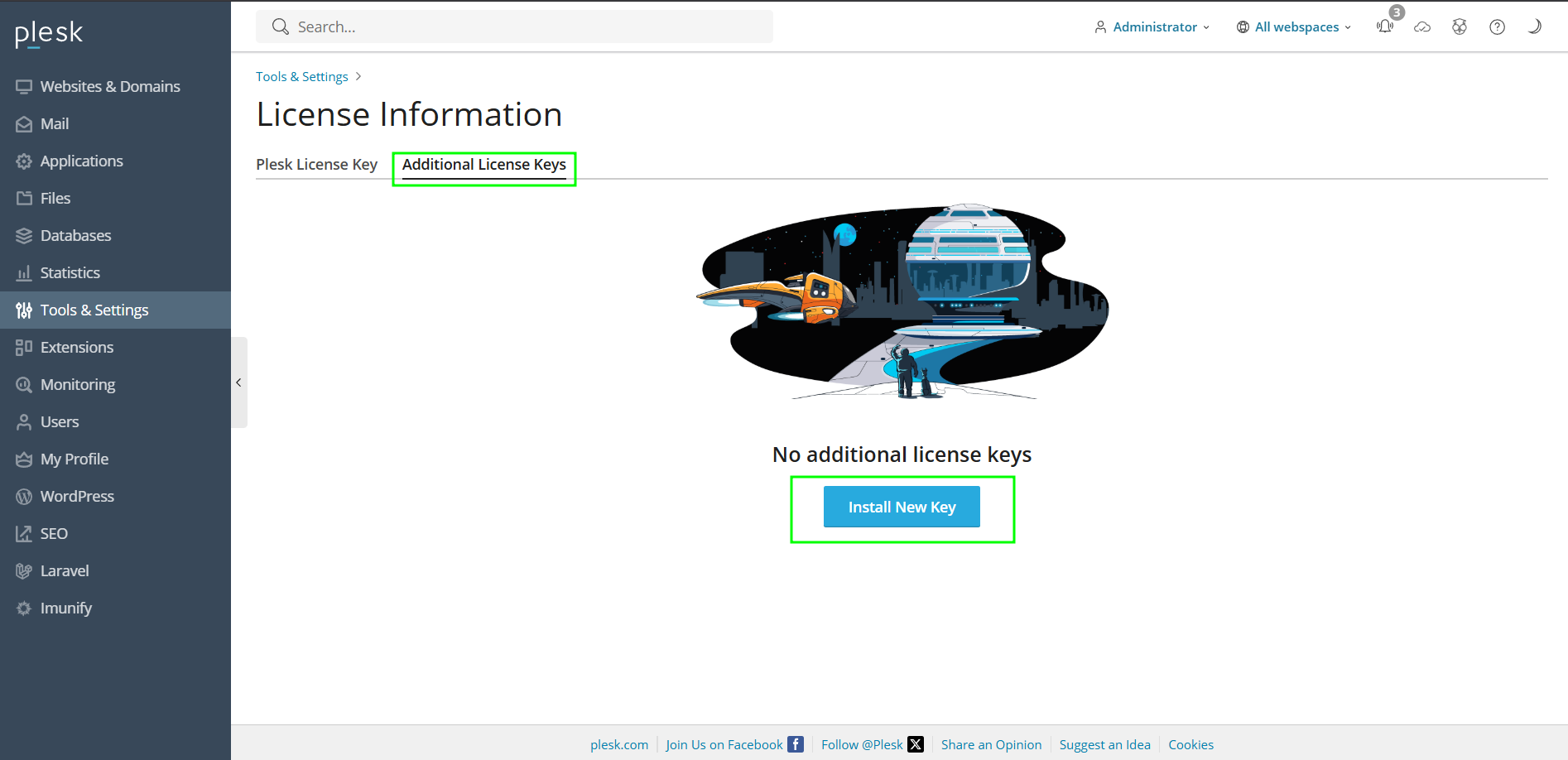1568x760 pixels.
Task: Select the Additional License Keys tab
Action: click(484, 164)
